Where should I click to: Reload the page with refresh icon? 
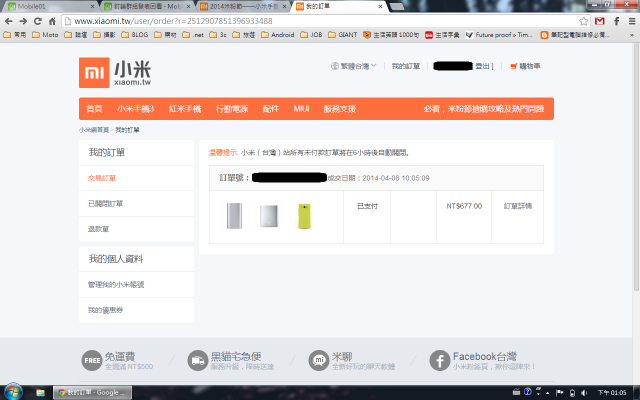pyautogui.click(x=38, y=21)
